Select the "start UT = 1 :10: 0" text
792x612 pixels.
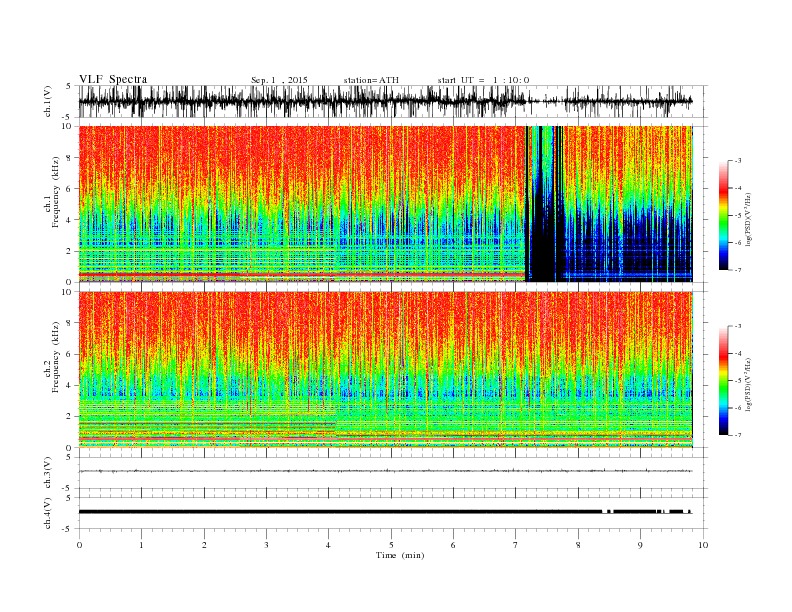tap(483, 80)
